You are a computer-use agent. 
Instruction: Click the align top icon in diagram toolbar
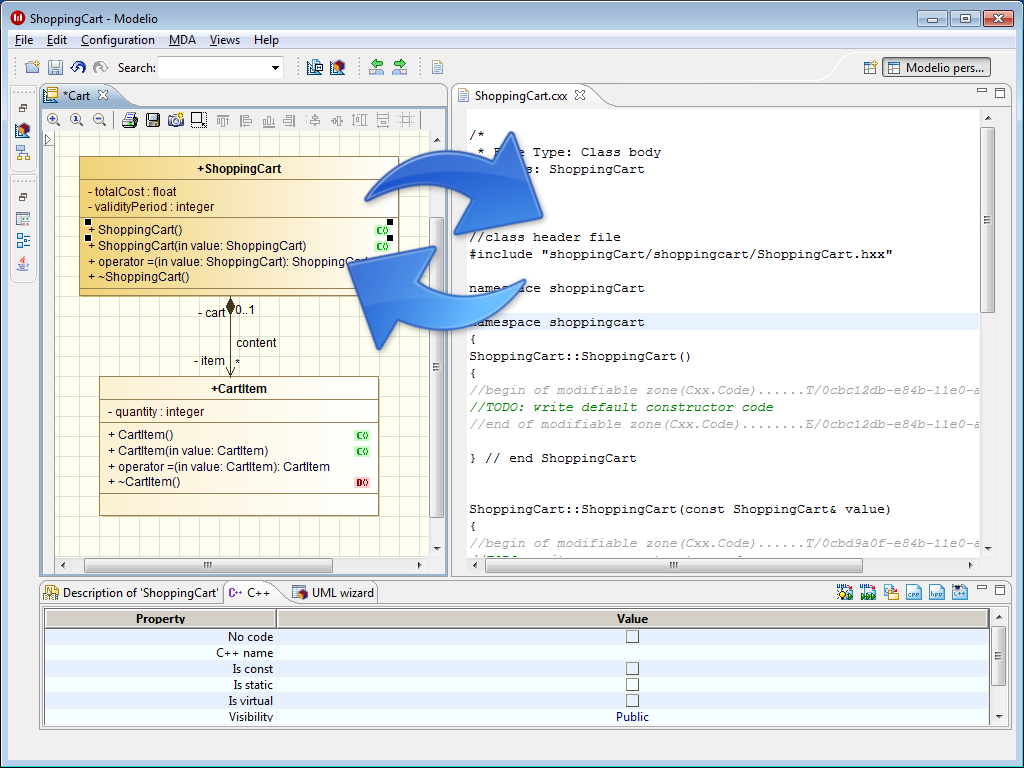[x=223, y=121]
